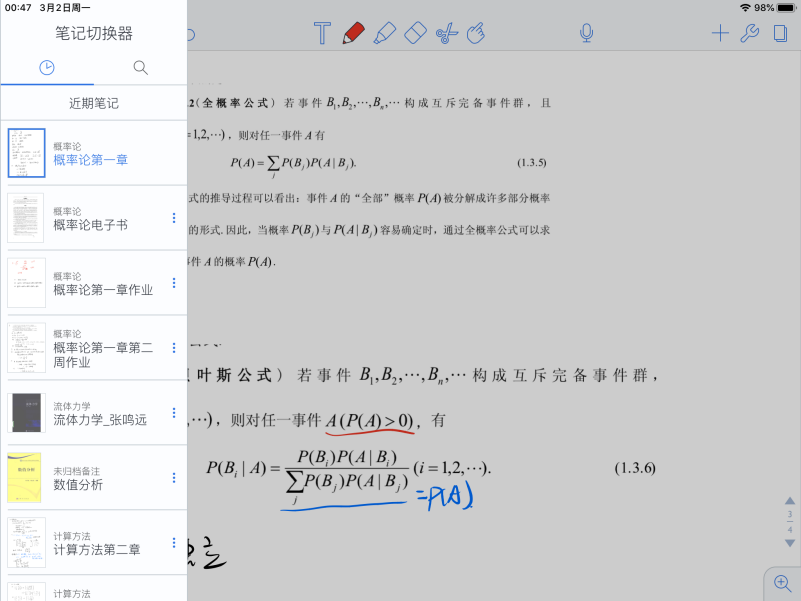
Task: Open options menu for 概率论电子书 note
Action: coord(174,216)
